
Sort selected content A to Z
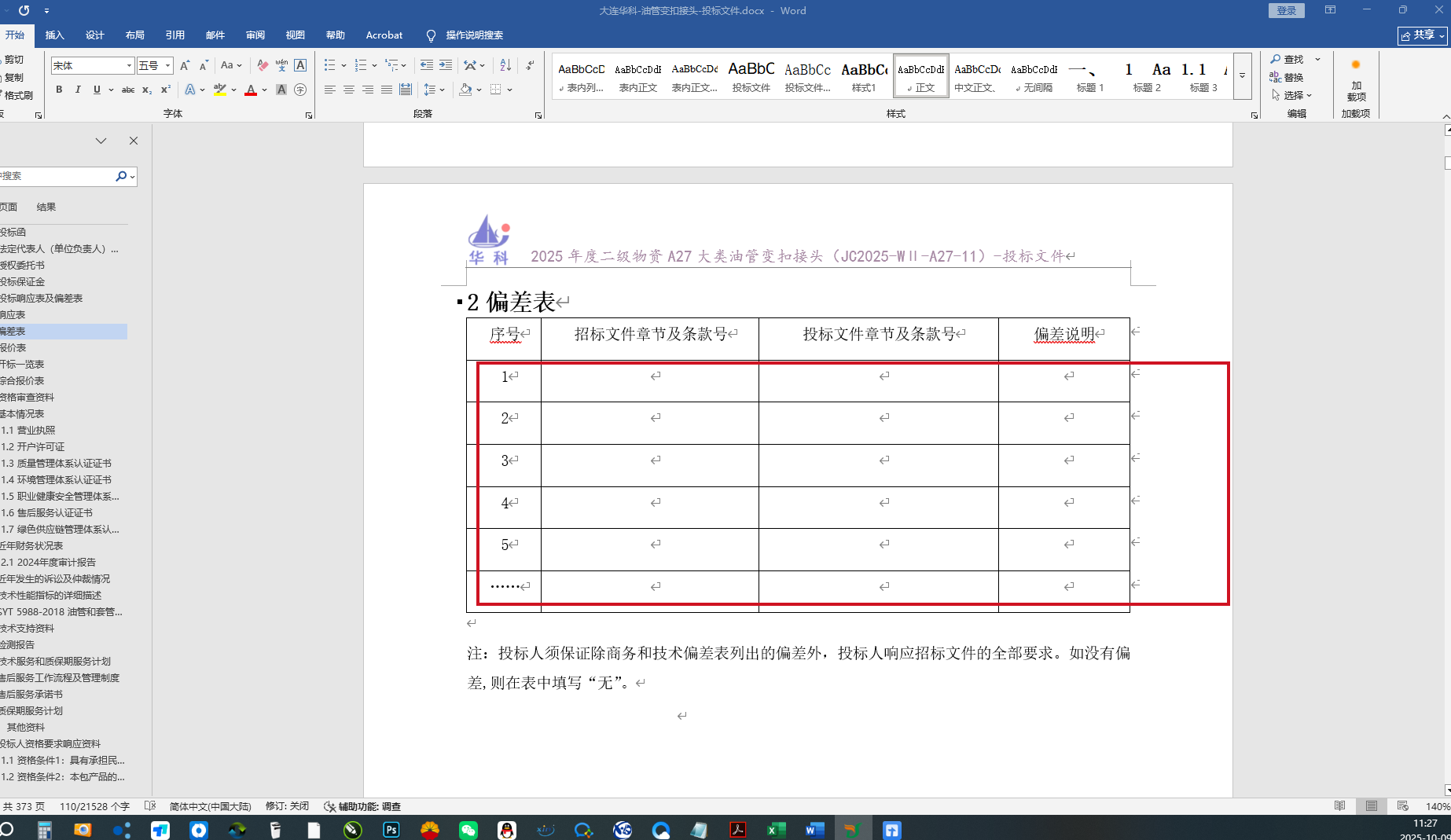click(x=505, y=65)
